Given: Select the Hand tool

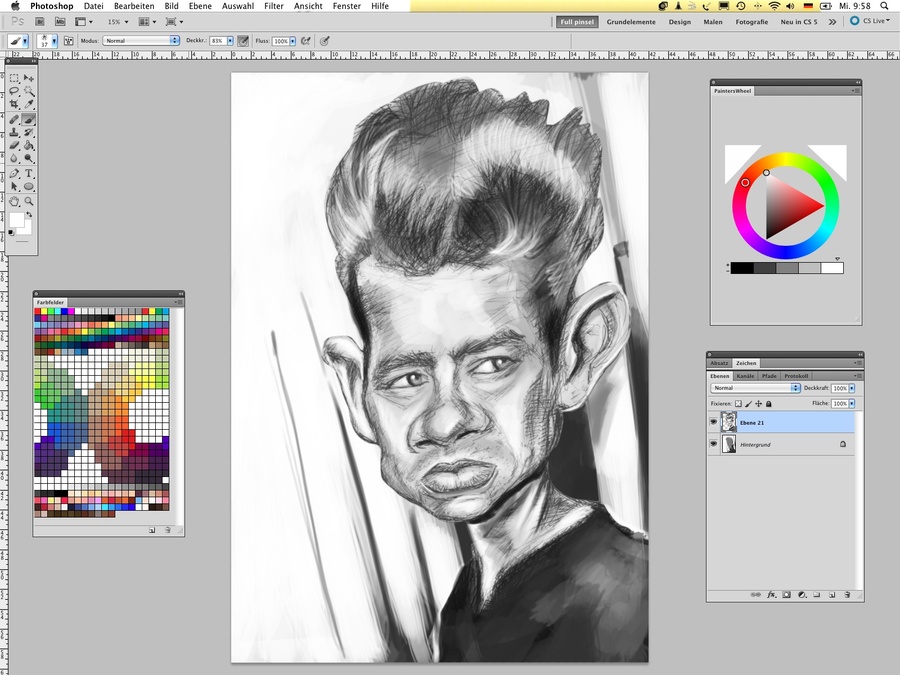Looking at the screenshot, I should tap(14, 201).
